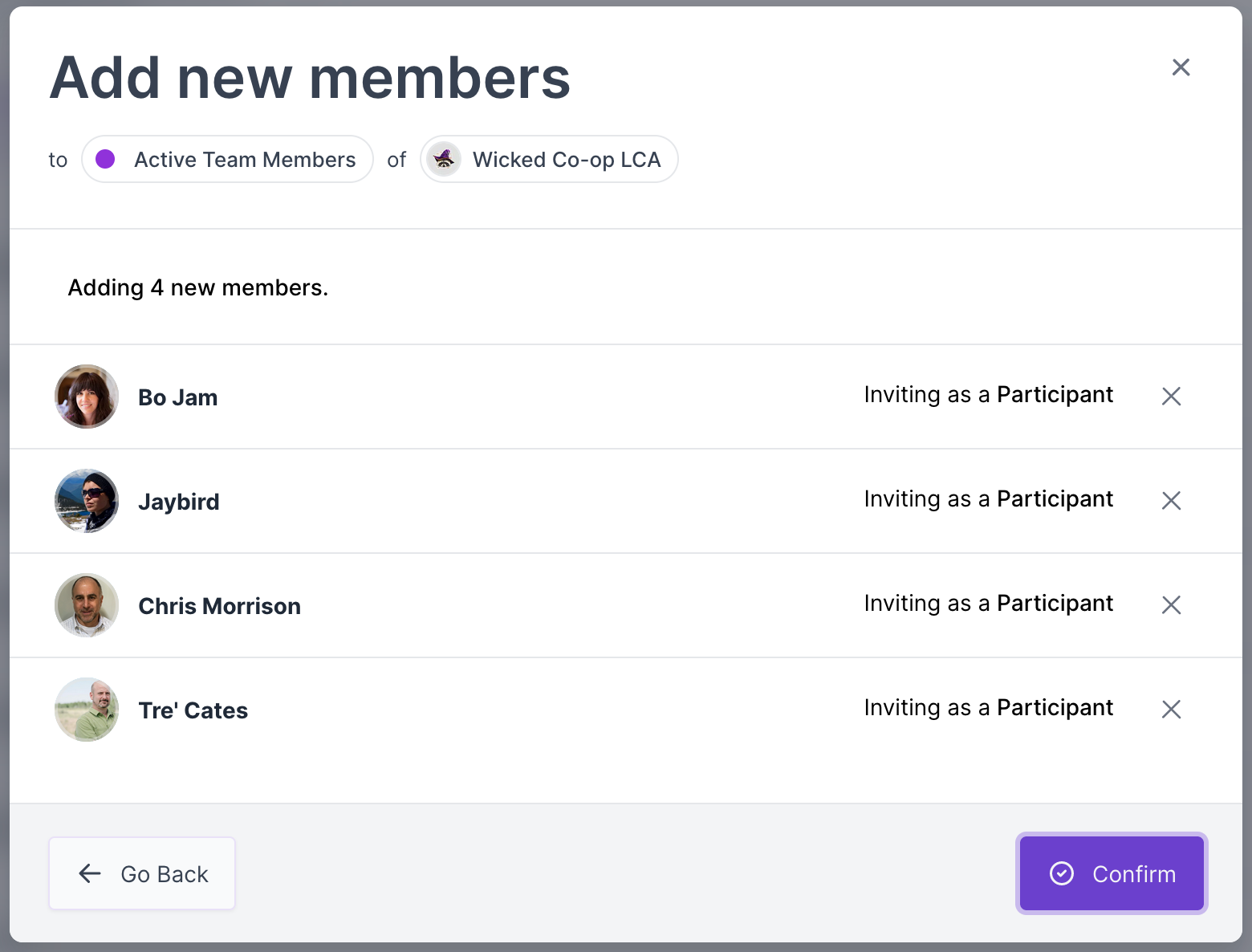
Task: Remove Jaybird from the invite list
Action: 1171,500
